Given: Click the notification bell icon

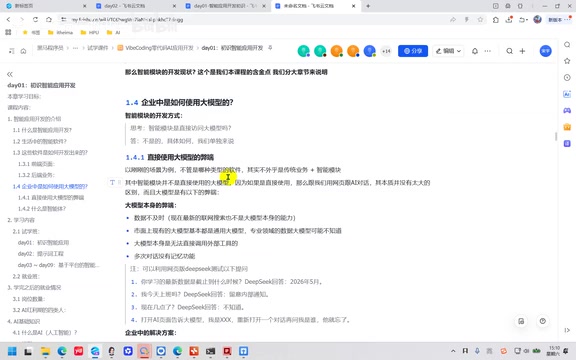Looking at the screenshot, I should (475, 51).
